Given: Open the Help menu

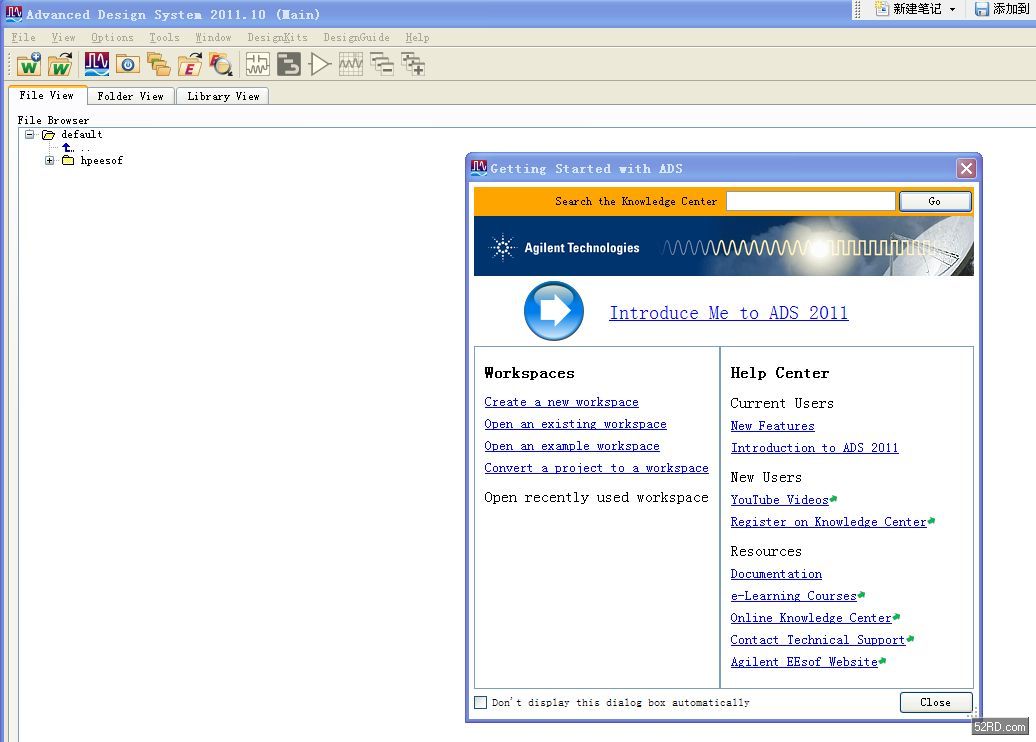Looking at the screenshot, I should click(x=418, y=38).
